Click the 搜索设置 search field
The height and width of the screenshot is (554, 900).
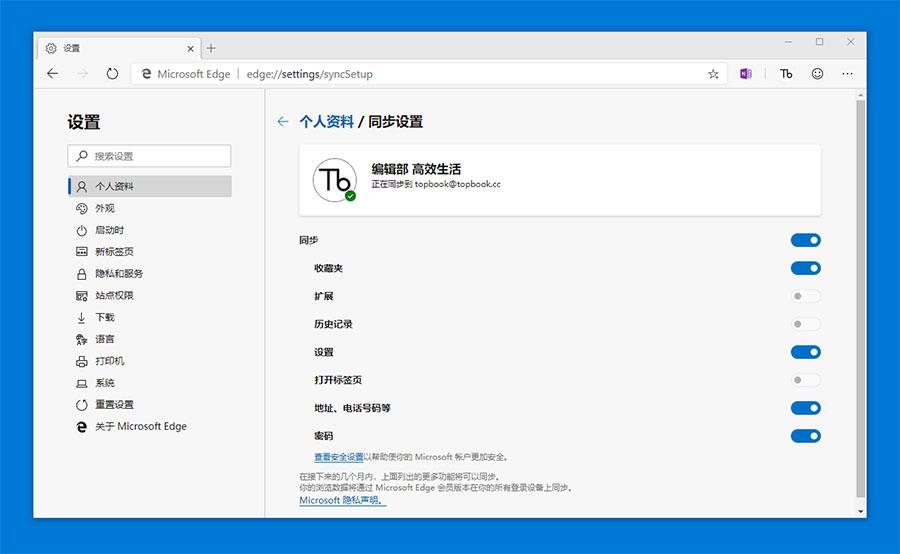coord(149,156)
